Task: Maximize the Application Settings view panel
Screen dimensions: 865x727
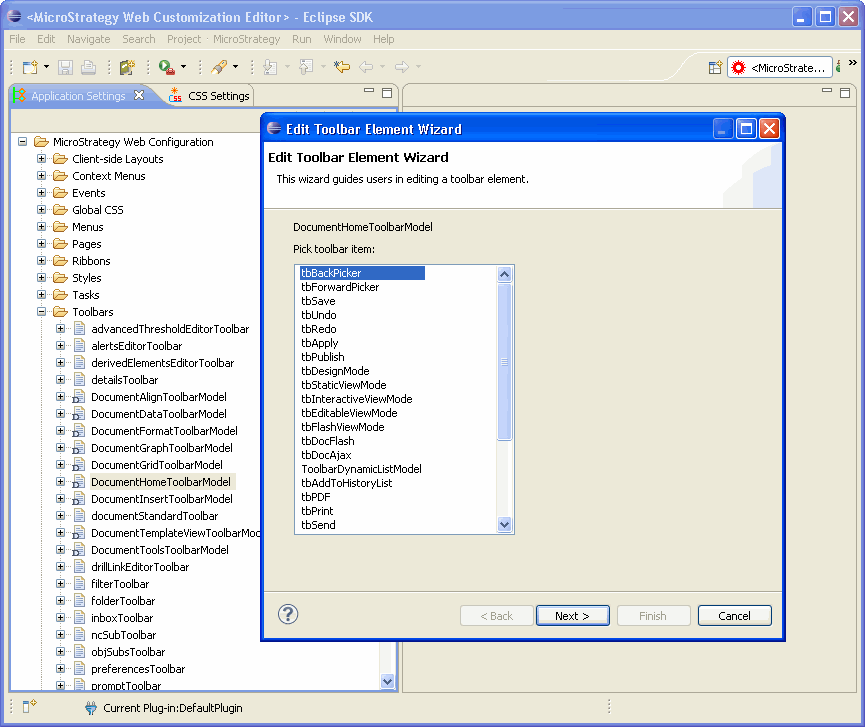Action: tap(387, 93)
